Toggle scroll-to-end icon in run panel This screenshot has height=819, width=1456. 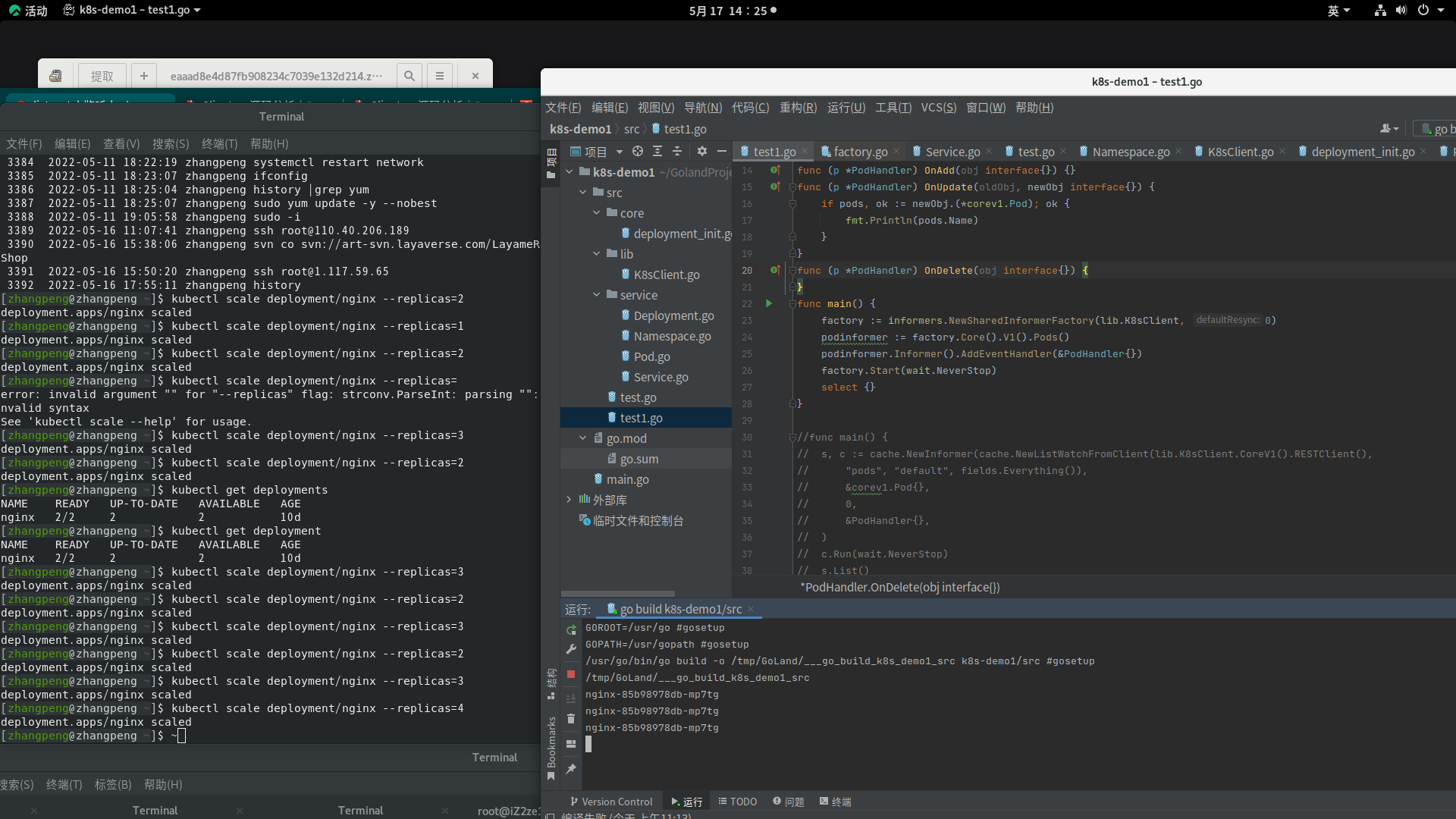(x=571, y=698)
